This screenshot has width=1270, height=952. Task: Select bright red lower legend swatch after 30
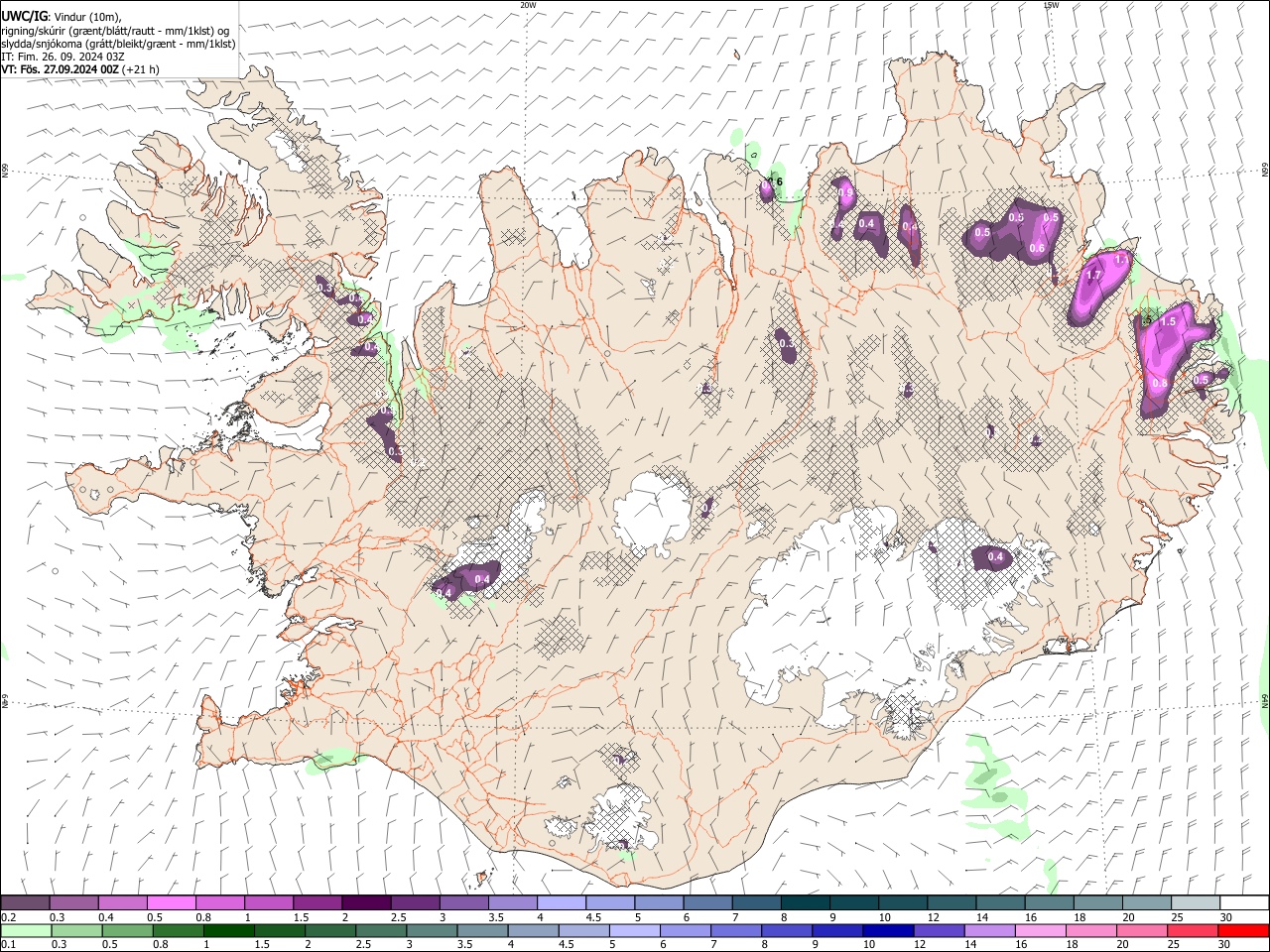click(x=1244, y=931)
